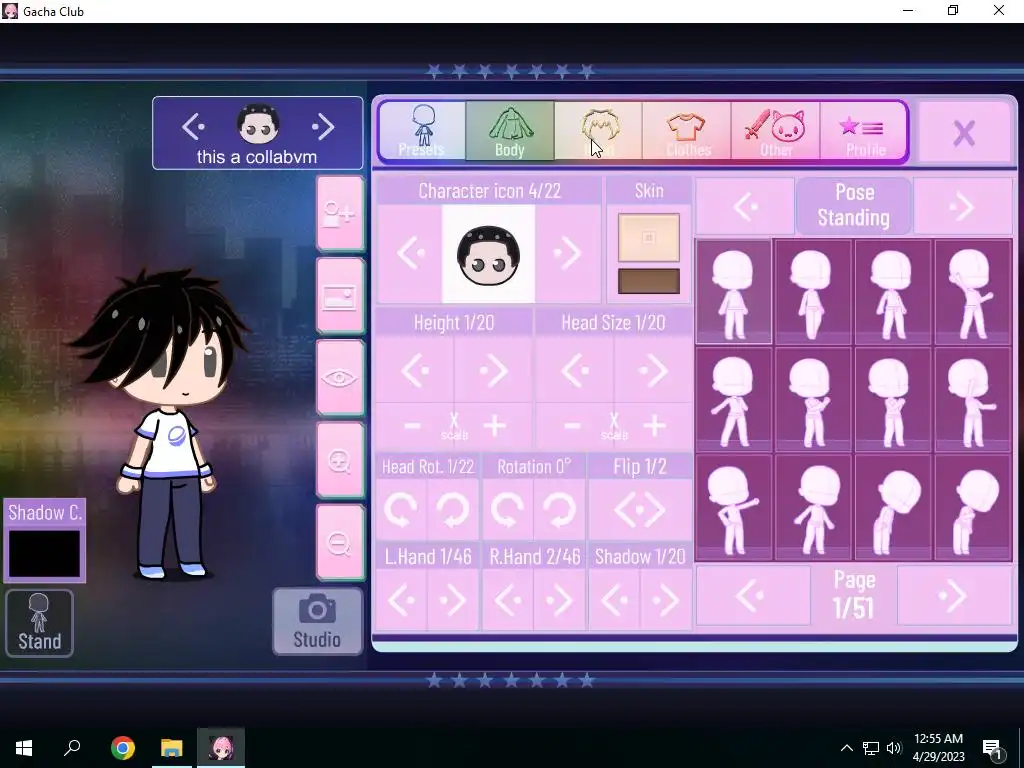Open the notification center

coord(993,748)
